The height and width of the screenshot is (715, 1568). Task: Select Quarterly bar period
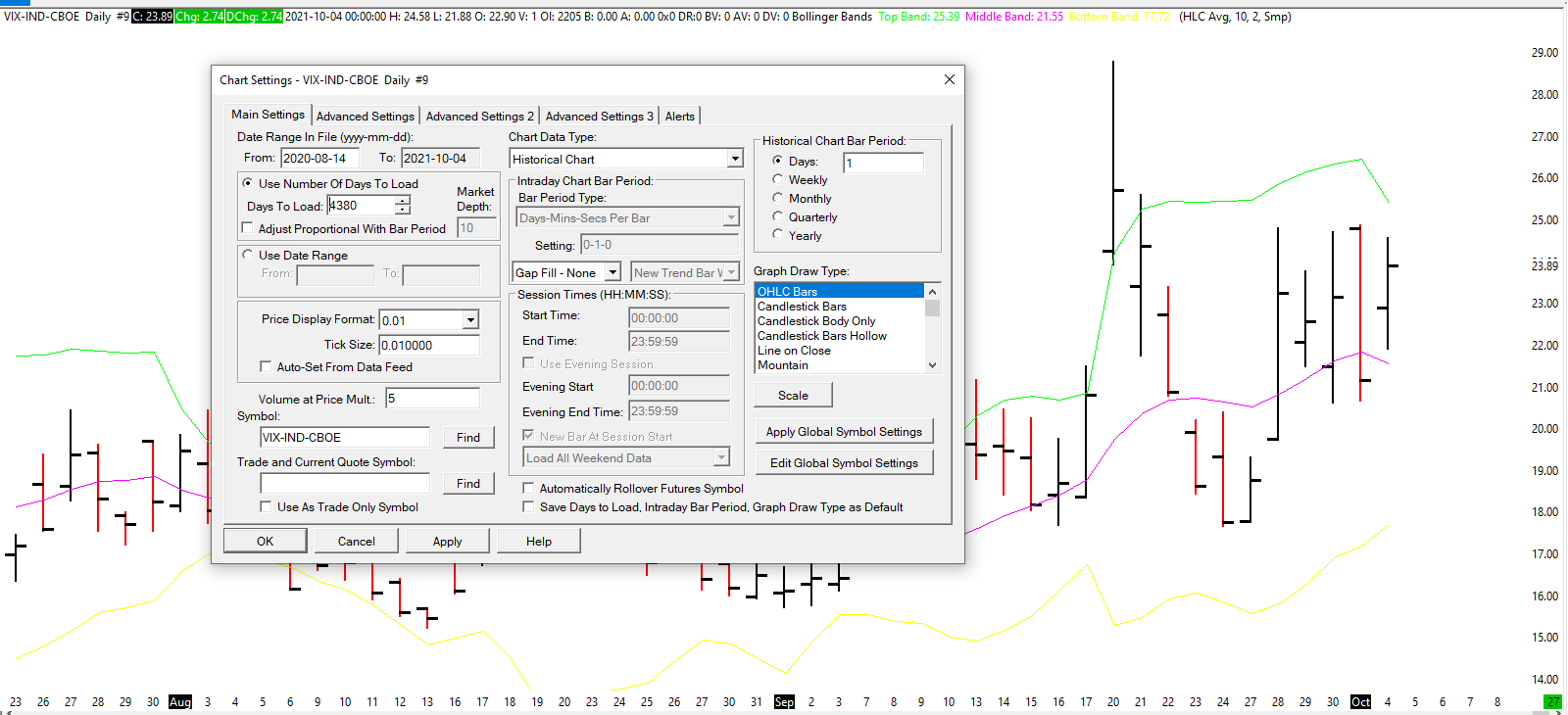tap(778, 216)
